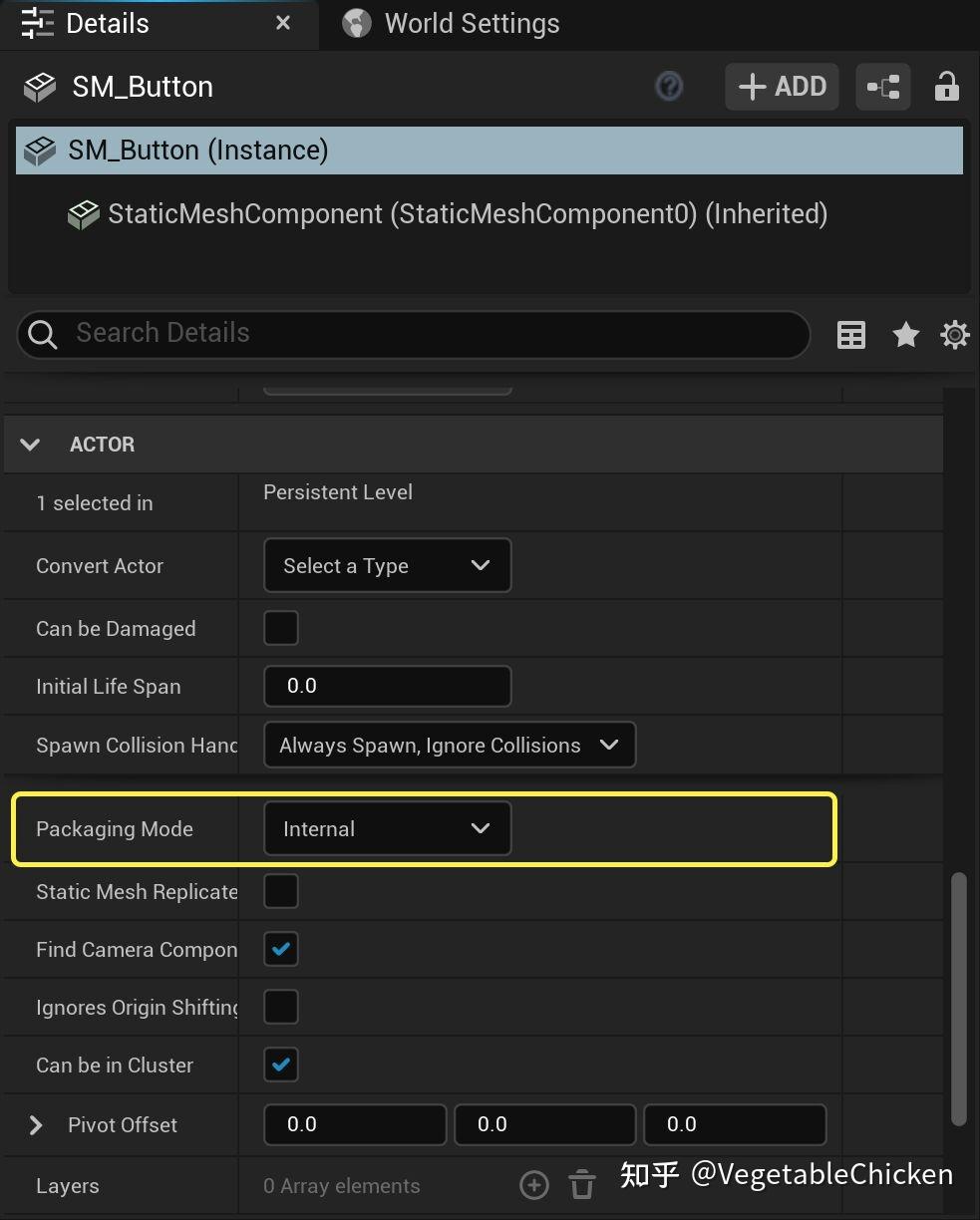Open the Convert Actor type dropdown
The height and width of the screenshot is (1220, 980).
pos(387,566)
